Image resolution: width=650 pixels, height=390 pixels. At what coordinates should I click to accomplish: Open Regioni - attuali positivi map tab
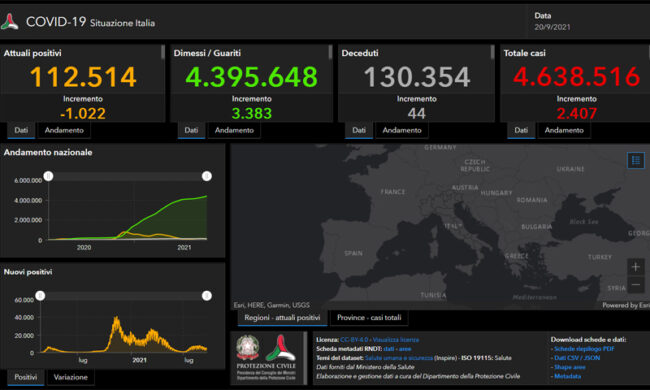point(282,317)
